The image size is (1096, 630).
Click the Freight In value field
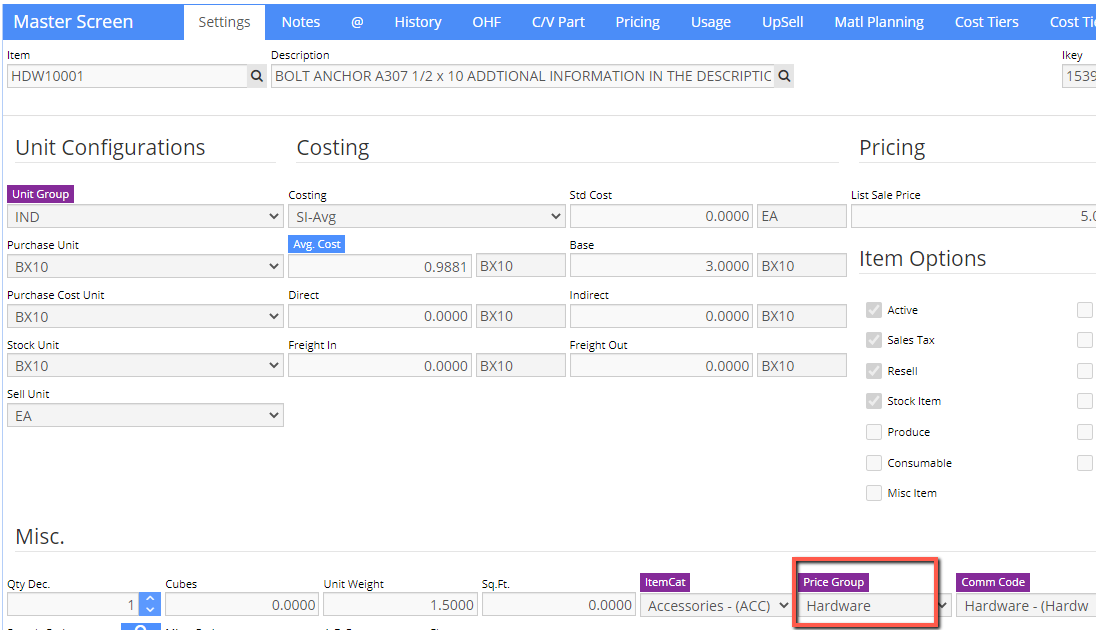(380, 366)
